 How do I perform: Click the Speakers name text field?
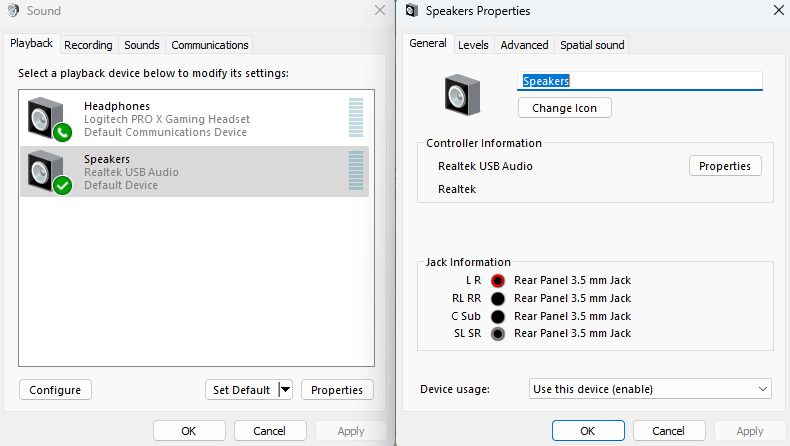click(x=640, y=81)
